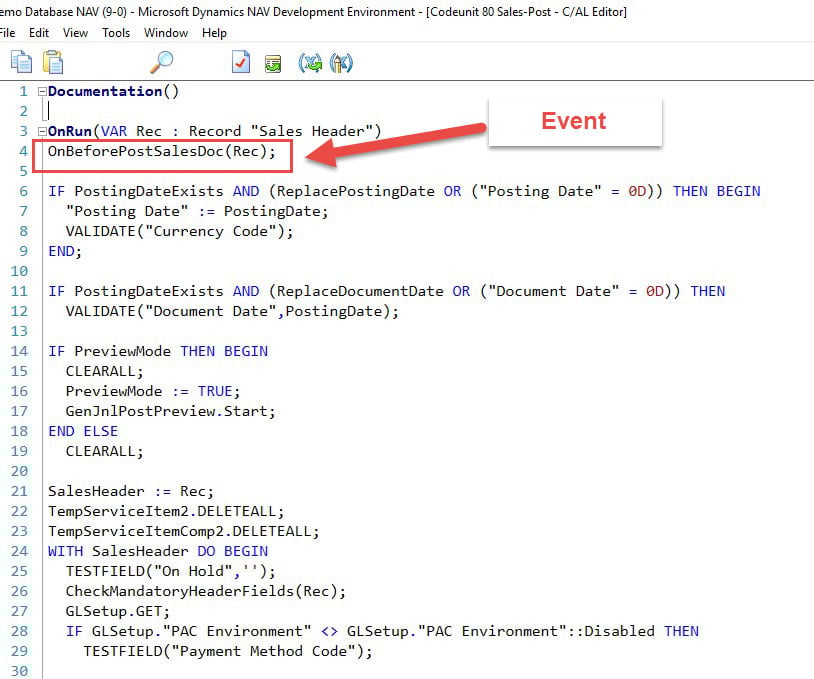This screenshot has width=814, height=679.
Task: Open the File menu
Action: point(8,32)
